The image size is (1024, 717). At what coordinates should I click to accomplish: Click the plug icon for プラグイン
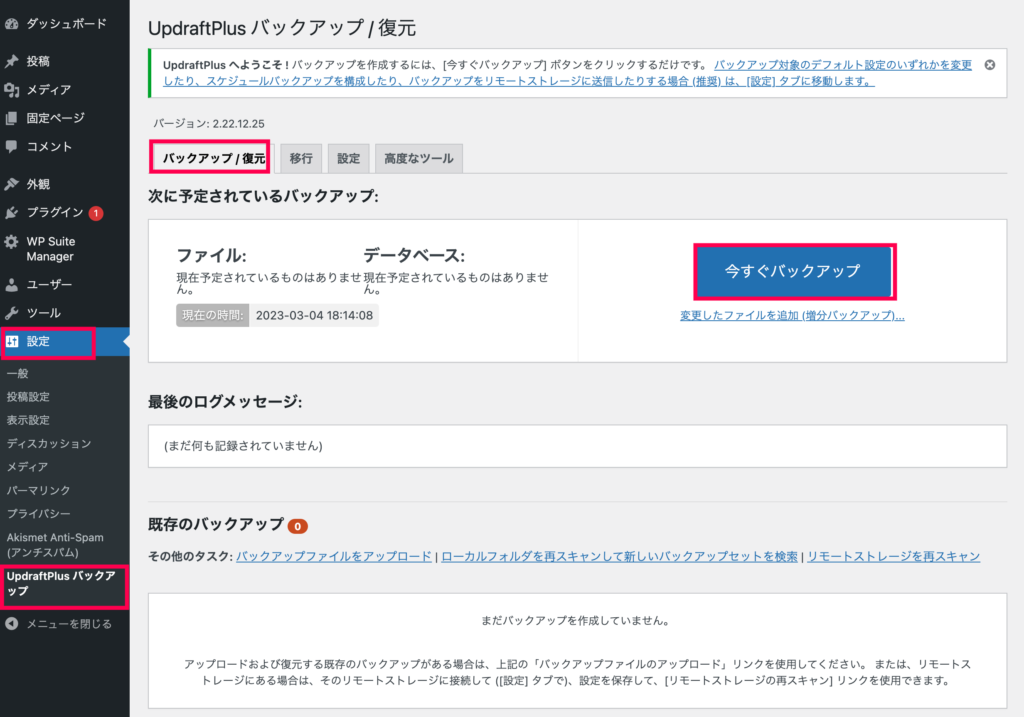pos(12,213)
